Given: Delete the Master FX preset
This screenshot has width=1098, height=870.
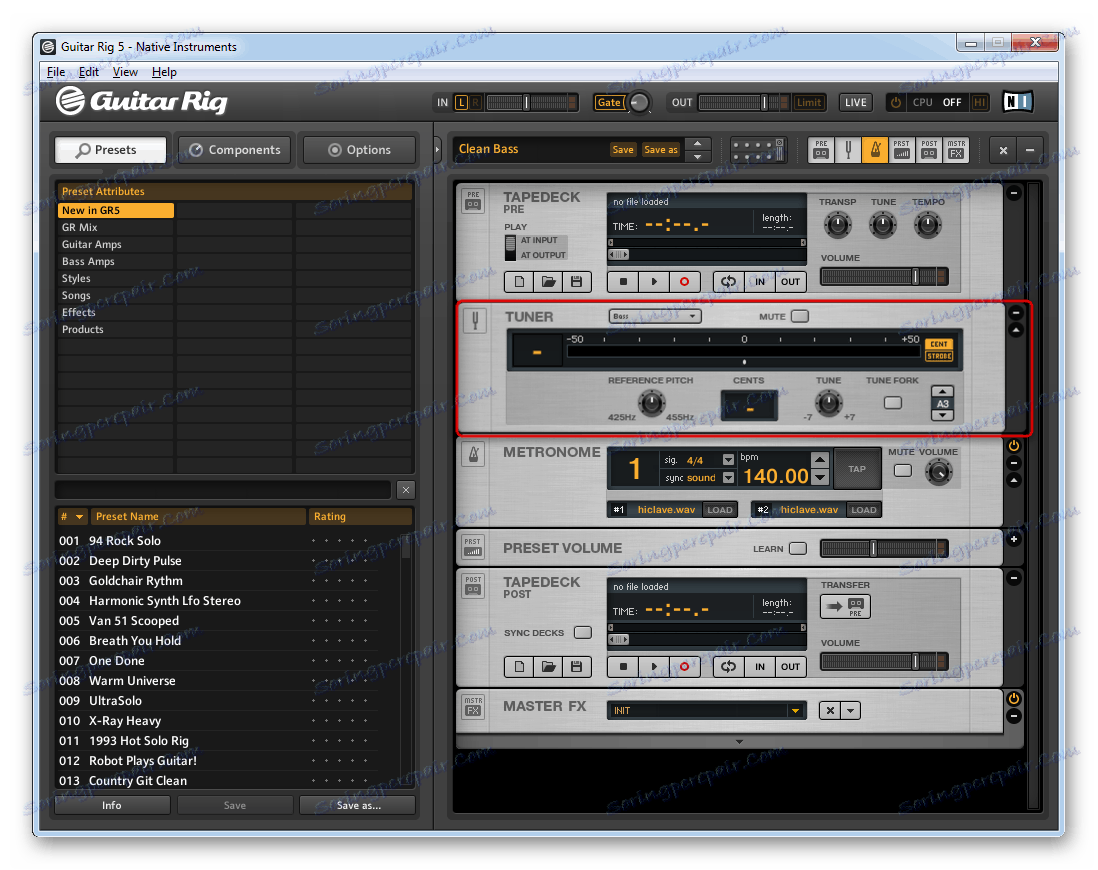Looking at the screenshot, I should [x=830, y=710].
